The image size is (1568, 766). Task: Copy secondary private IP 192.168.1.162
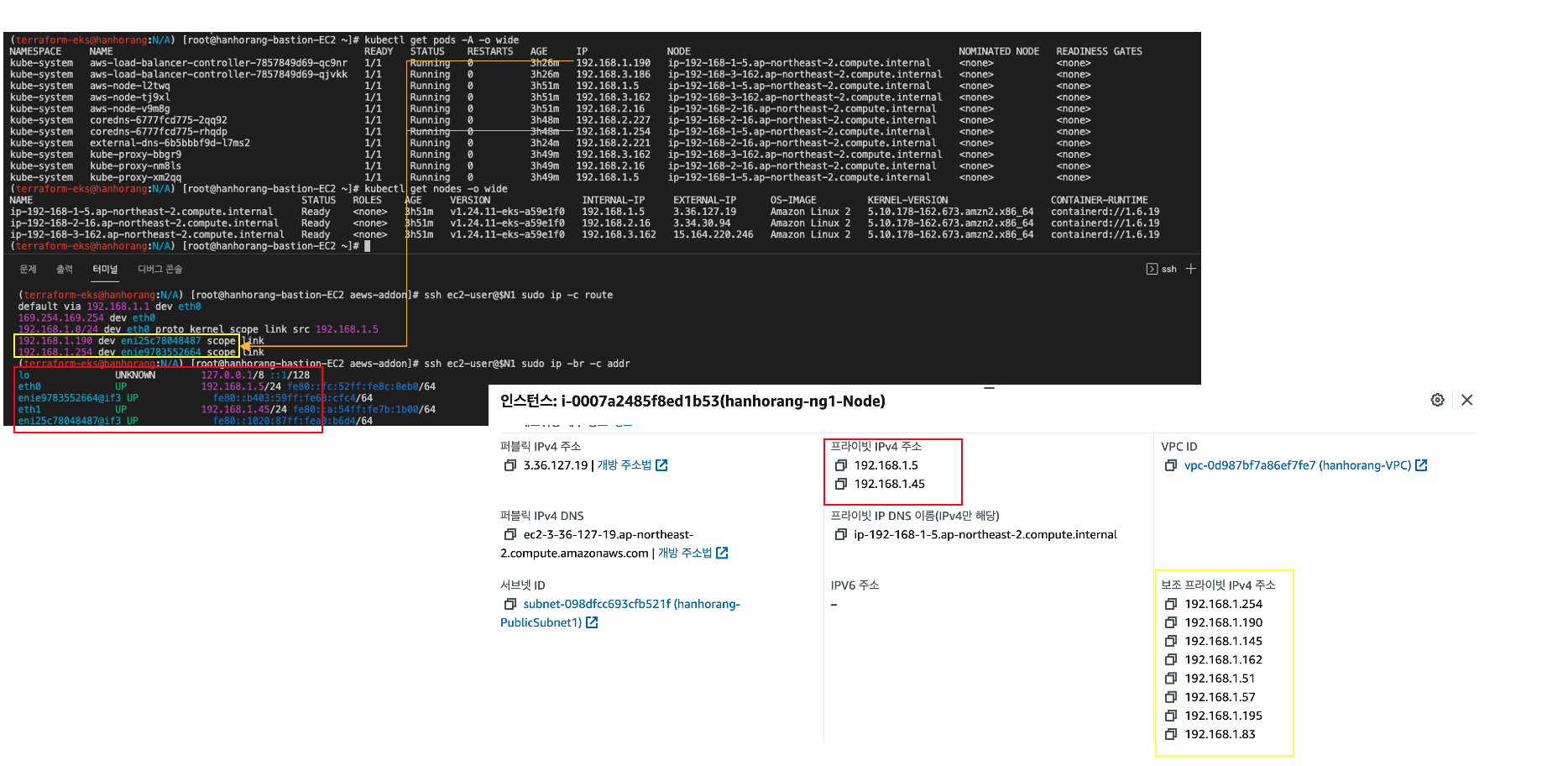pos(1171,659)
